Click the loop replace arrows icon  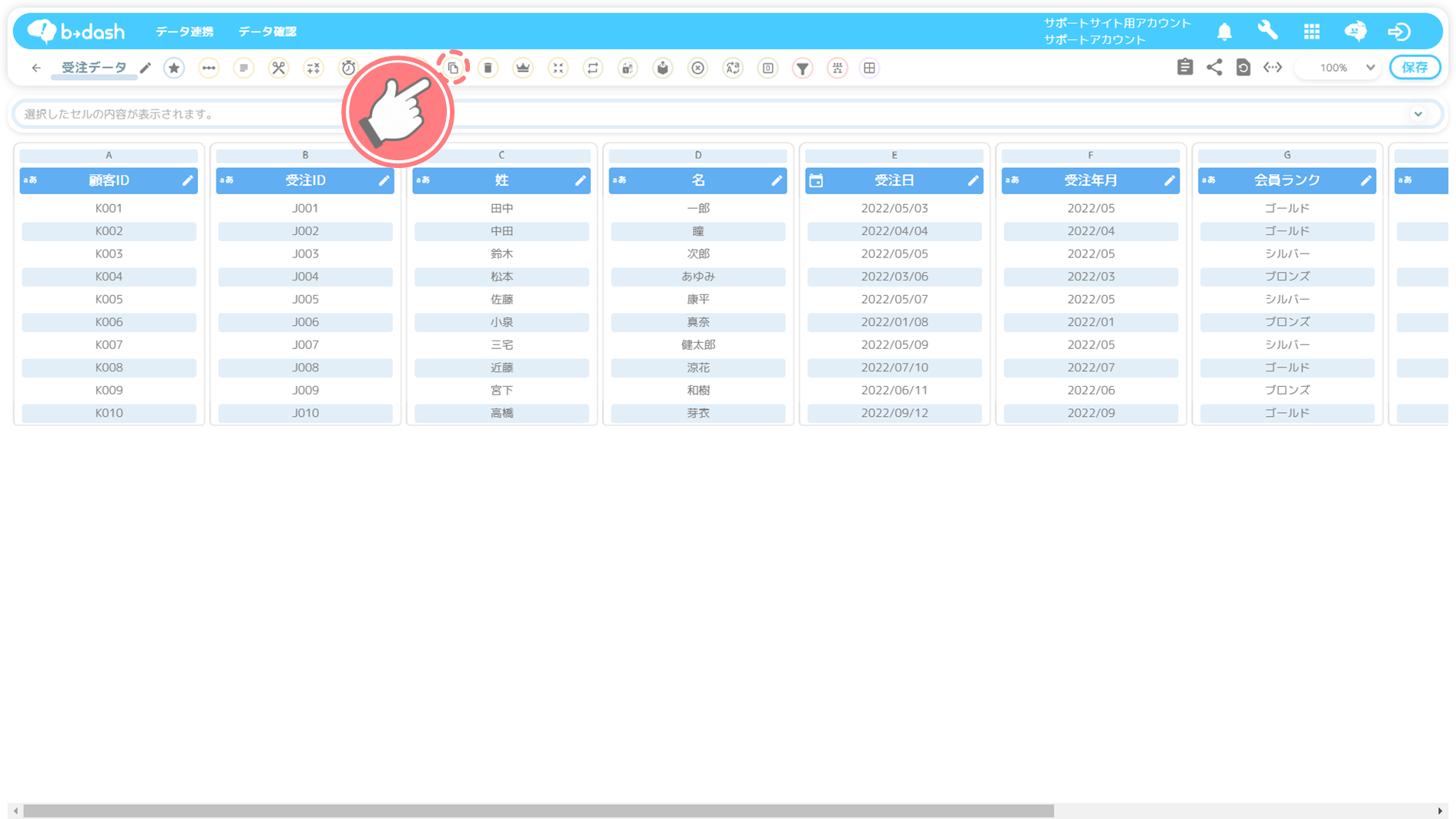pos(592,68)
